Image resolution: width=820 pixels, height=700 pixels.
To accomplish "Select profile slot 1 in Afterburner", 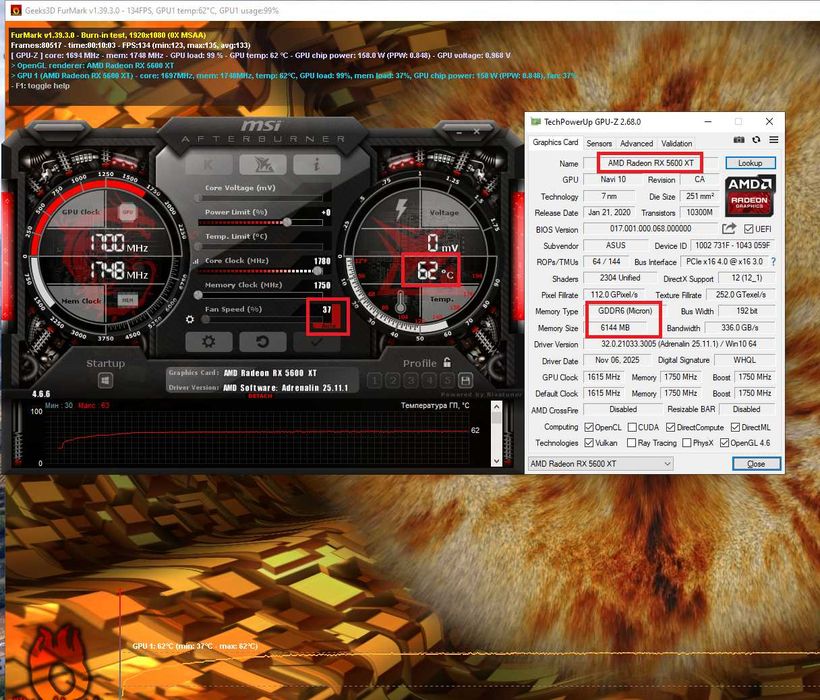I will pos(375,380).
